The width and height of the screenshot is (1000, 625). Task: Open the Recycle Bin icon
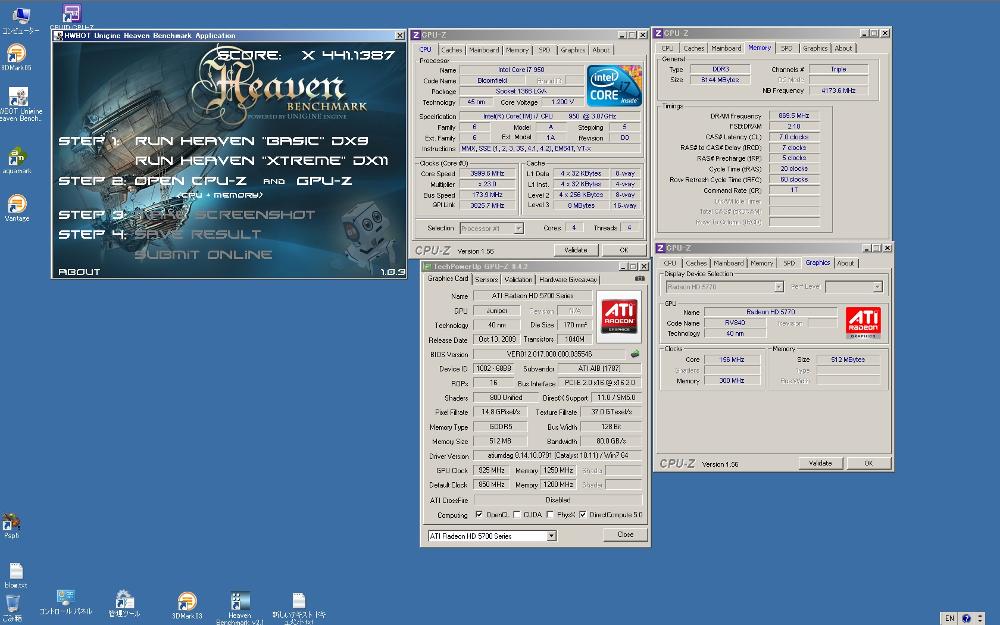point(12,608)
